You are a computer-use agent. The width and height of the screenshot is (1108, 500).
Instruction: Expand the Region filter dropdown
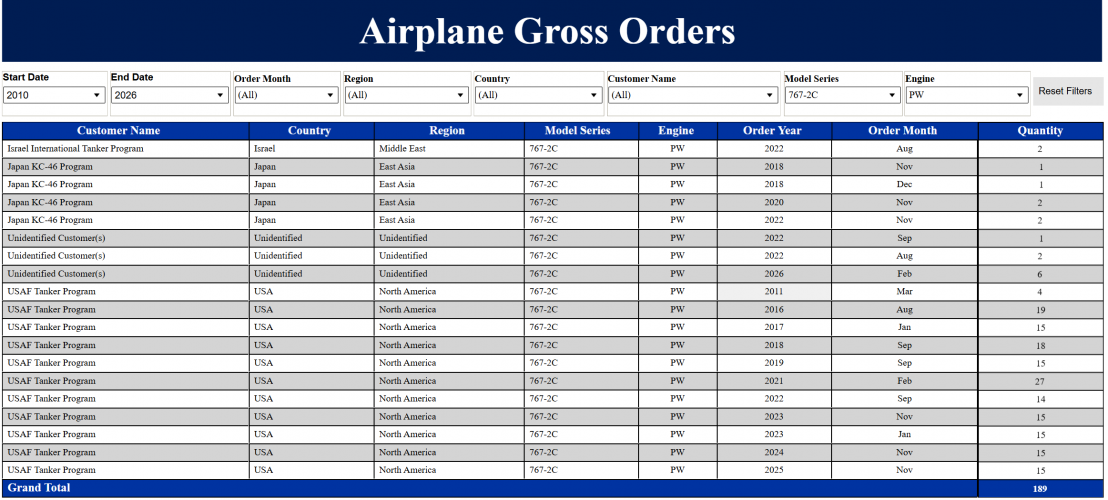(x=406, y=95)
